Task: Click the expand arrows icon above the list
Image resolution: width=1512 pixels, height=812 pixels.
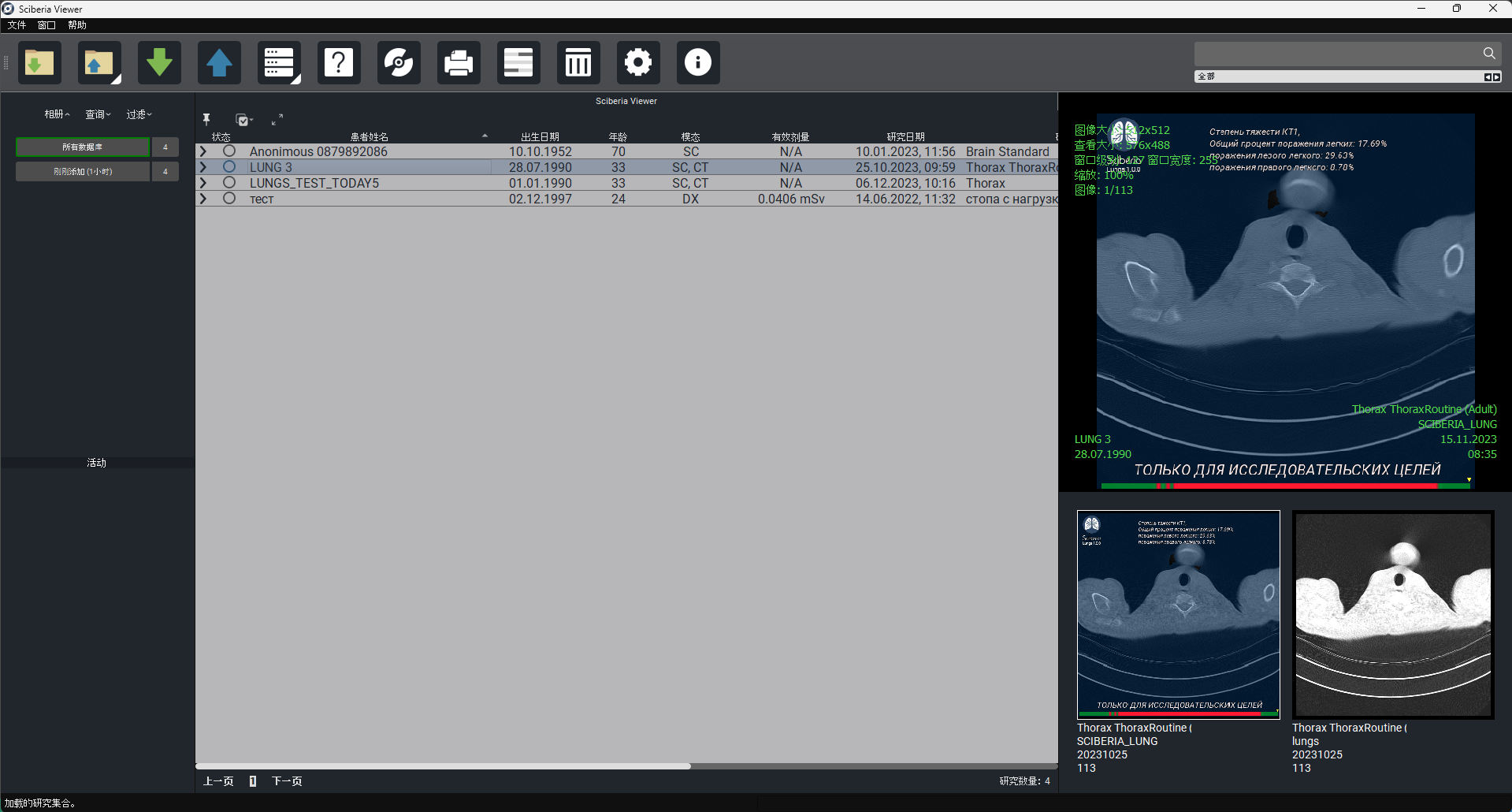Action: pyautogui.click(x=277, y=120)
